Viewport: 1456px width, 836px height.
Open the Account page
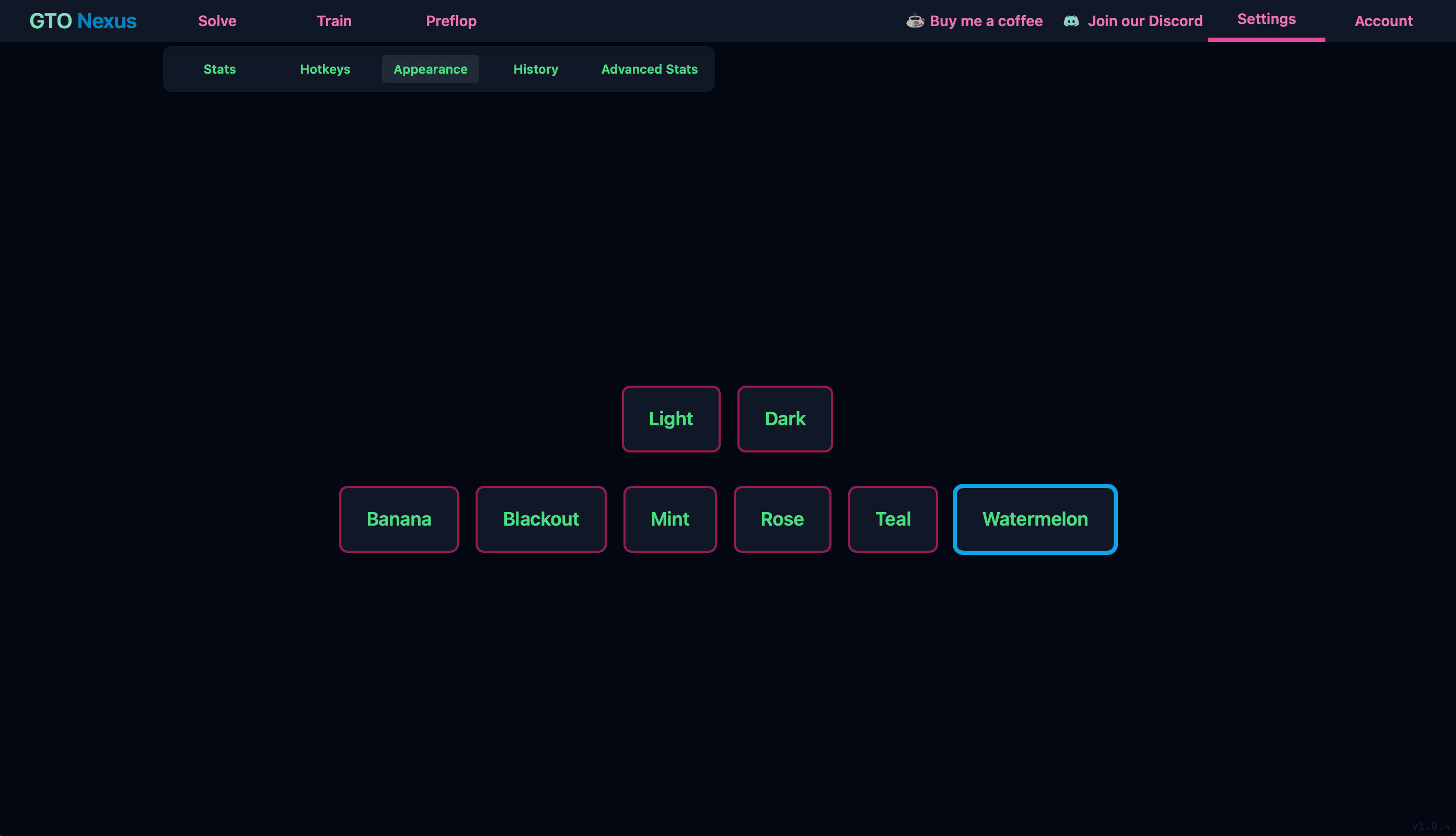coord(1383,21)
